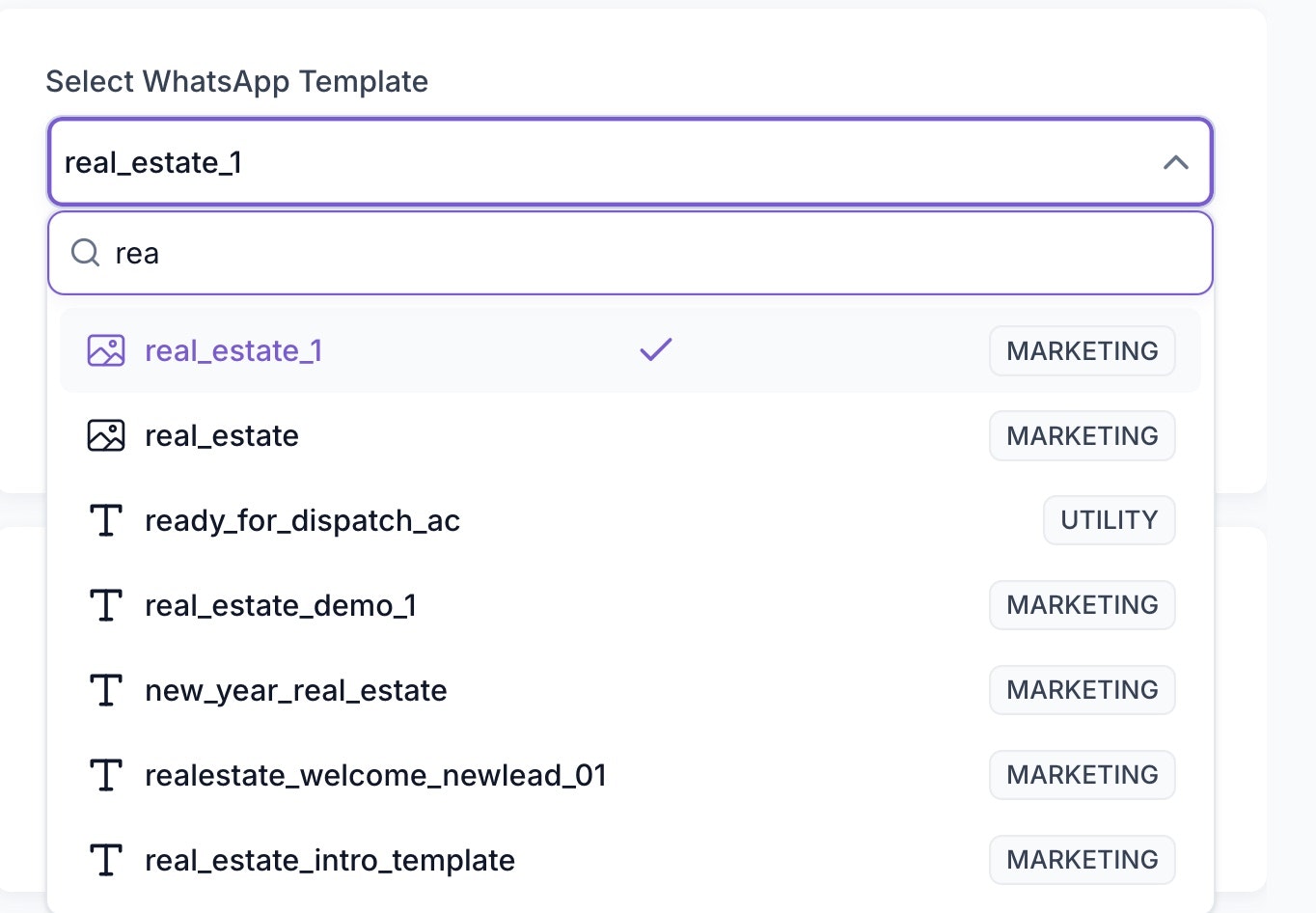Viewport: 1316px width, 913px height.
Task: Click image icon next to real_estate option
Action: pyautogui.click(x=106, y=435)
